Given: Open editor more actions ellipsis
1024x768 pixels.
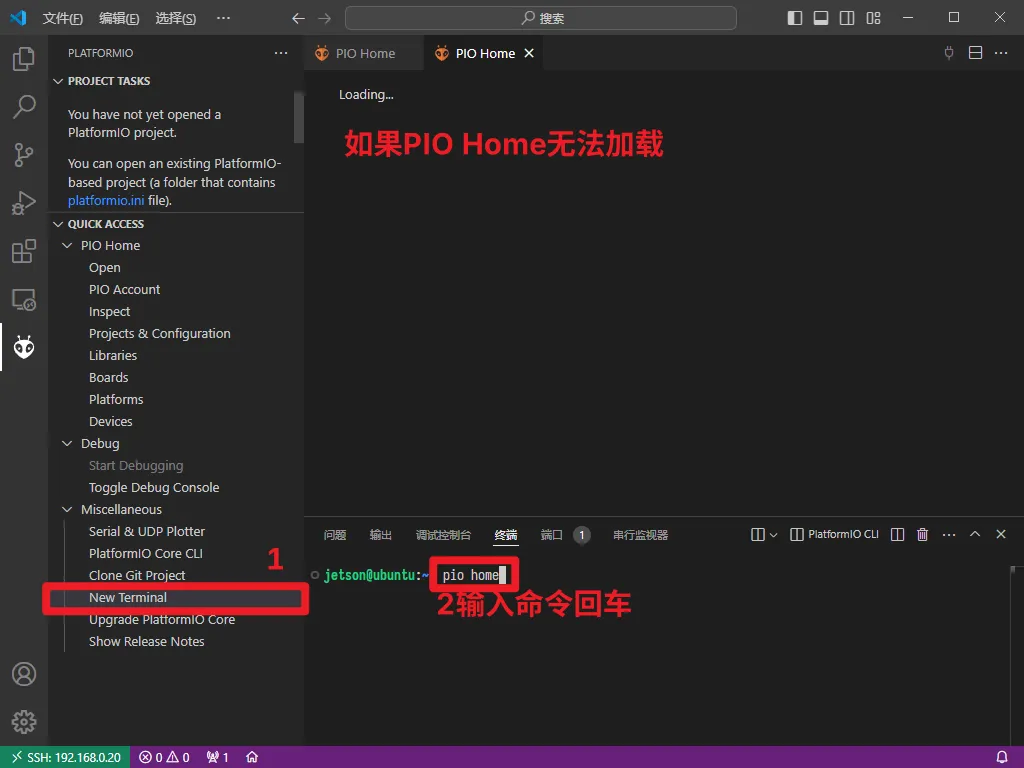Looking at the screenshot, I should 1001,53.
